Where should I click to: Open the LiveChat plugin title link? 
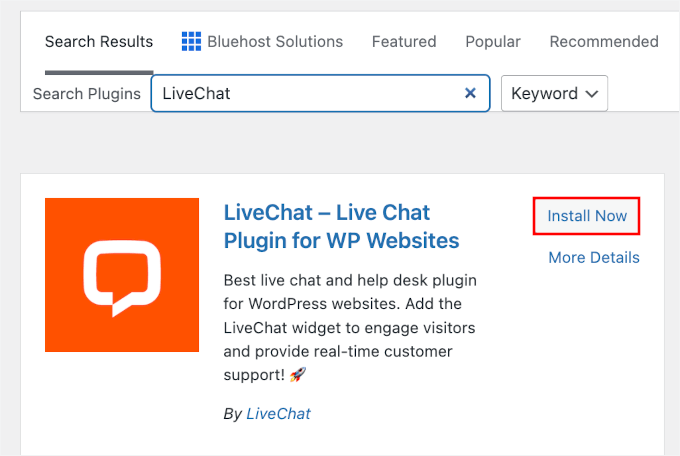coord(341,226)
